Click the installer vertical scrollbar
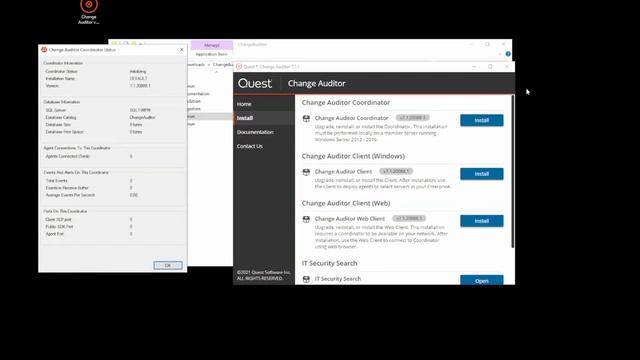640x360 pixels. (513, 171)
